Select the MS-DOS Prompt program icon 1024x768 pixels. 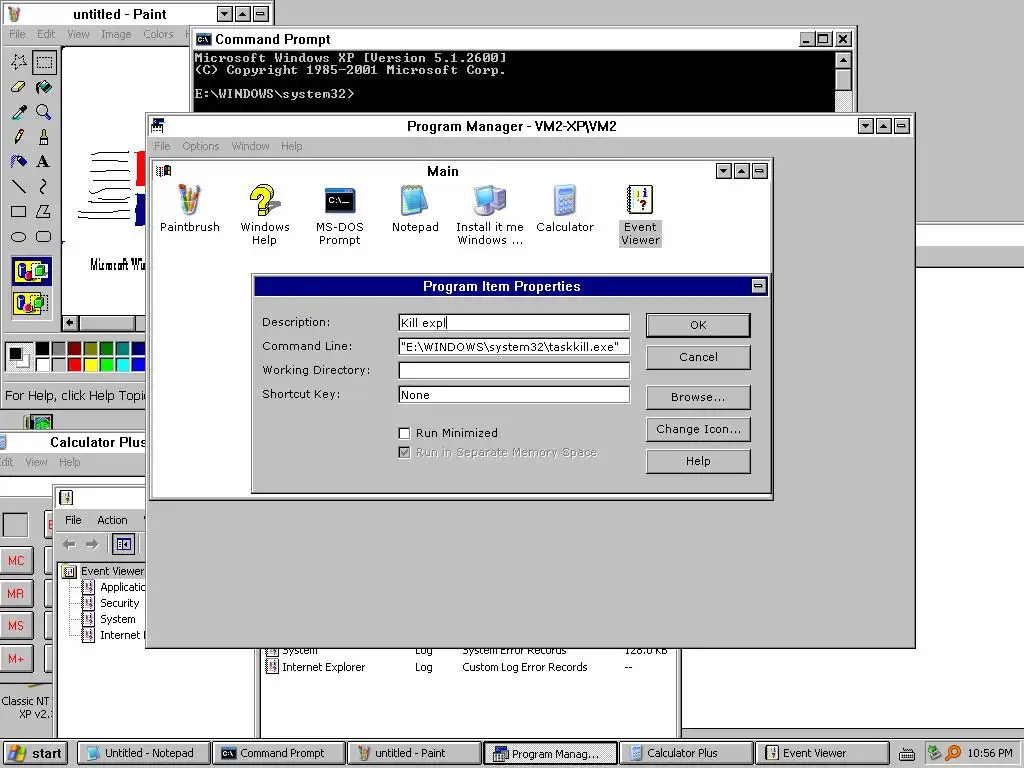(340, 216)
